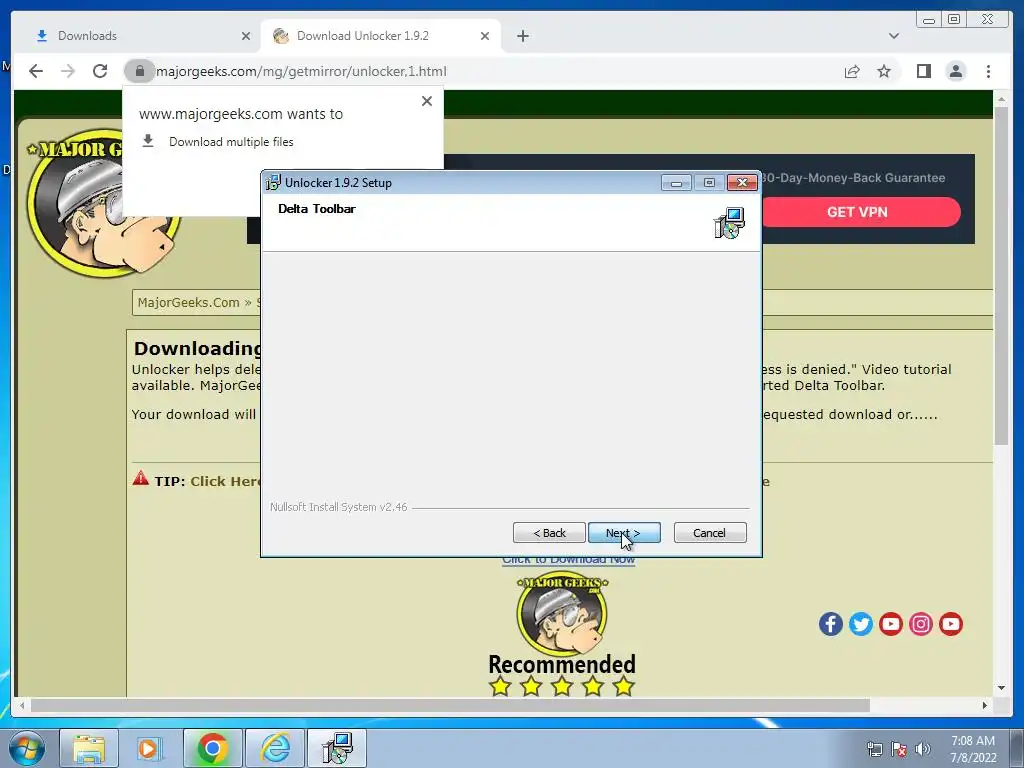Launch Windows Media Player from taskbar

pos(150,748)
